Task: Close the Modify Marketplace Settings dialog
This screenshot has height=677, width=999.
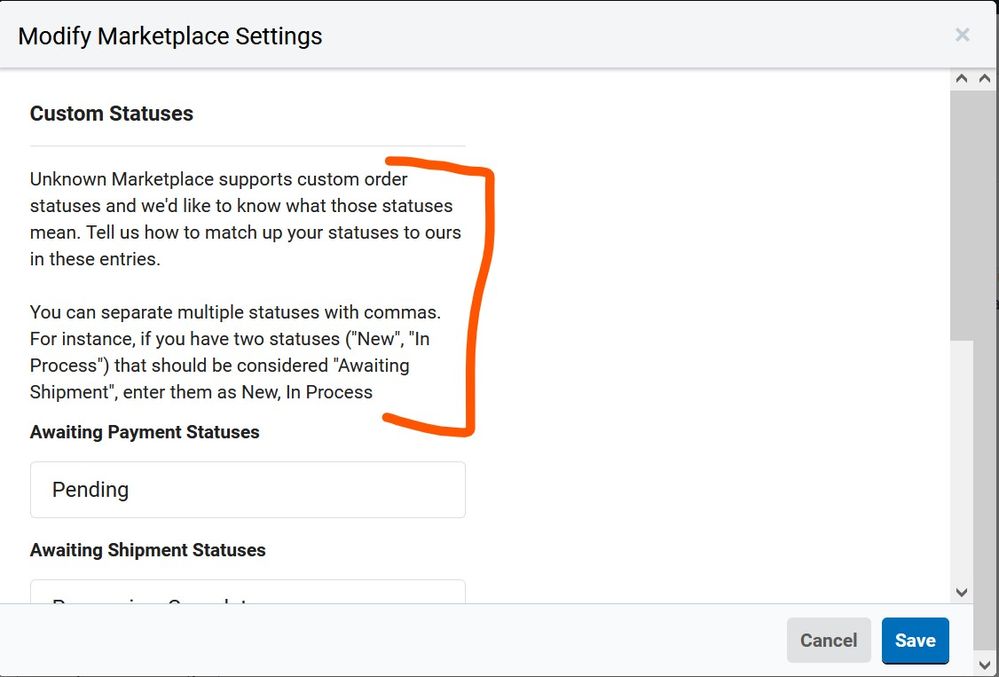Action: point(962,34)
